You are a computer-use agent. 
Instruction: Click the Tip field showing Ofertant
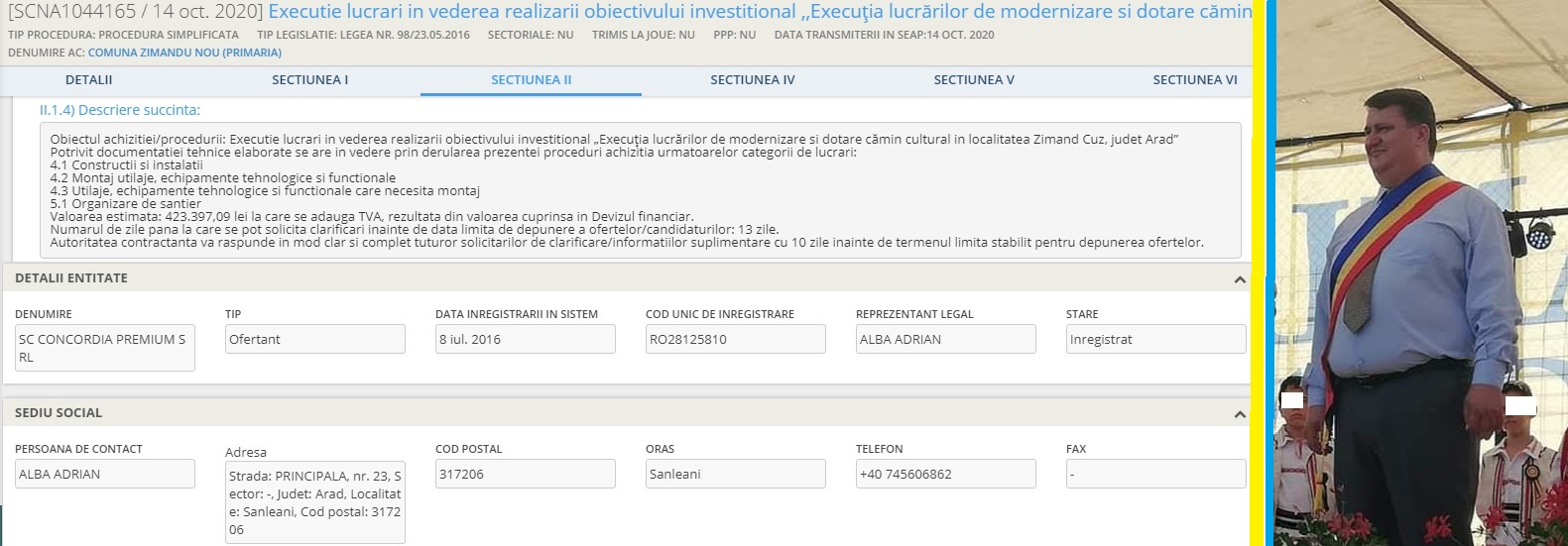tap(314, 339)
